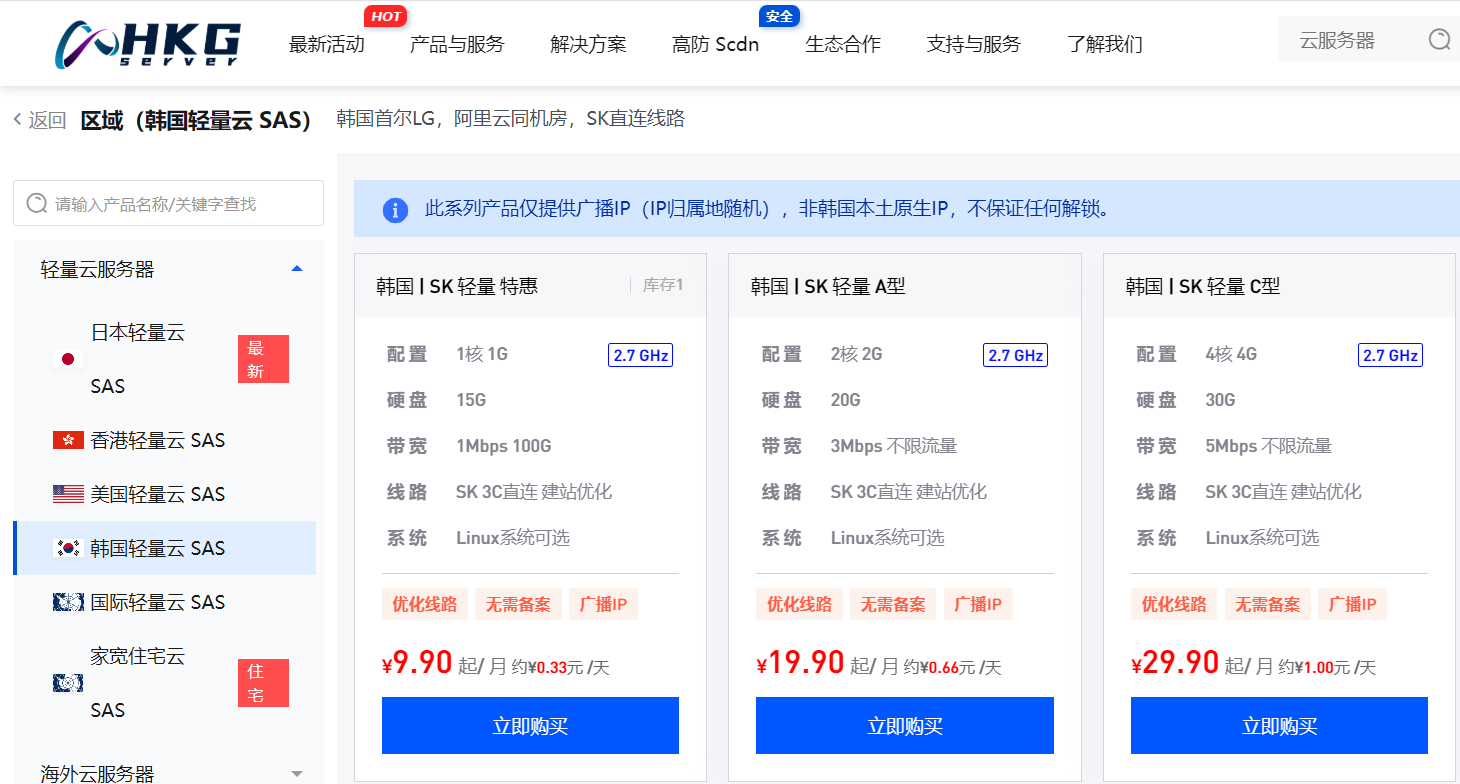1460x784 pixels.
Task: Select 日本轻量云 SAS in the sidebar
Action: click(x=165, y=359)
